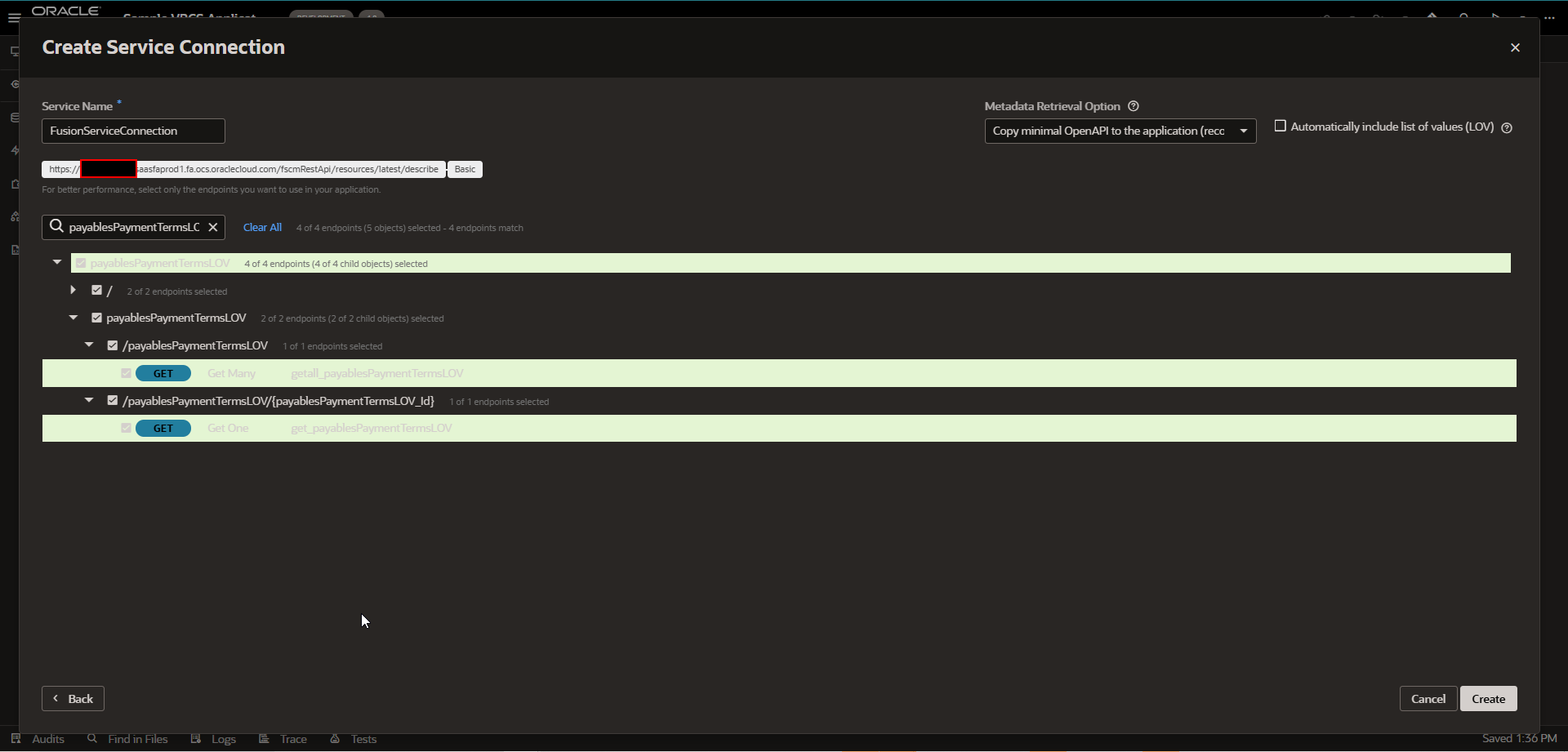Click the Saved 1:36 PM status
The width and height of the screenshot is (1568, 752).
click(x=1519, y=738)
